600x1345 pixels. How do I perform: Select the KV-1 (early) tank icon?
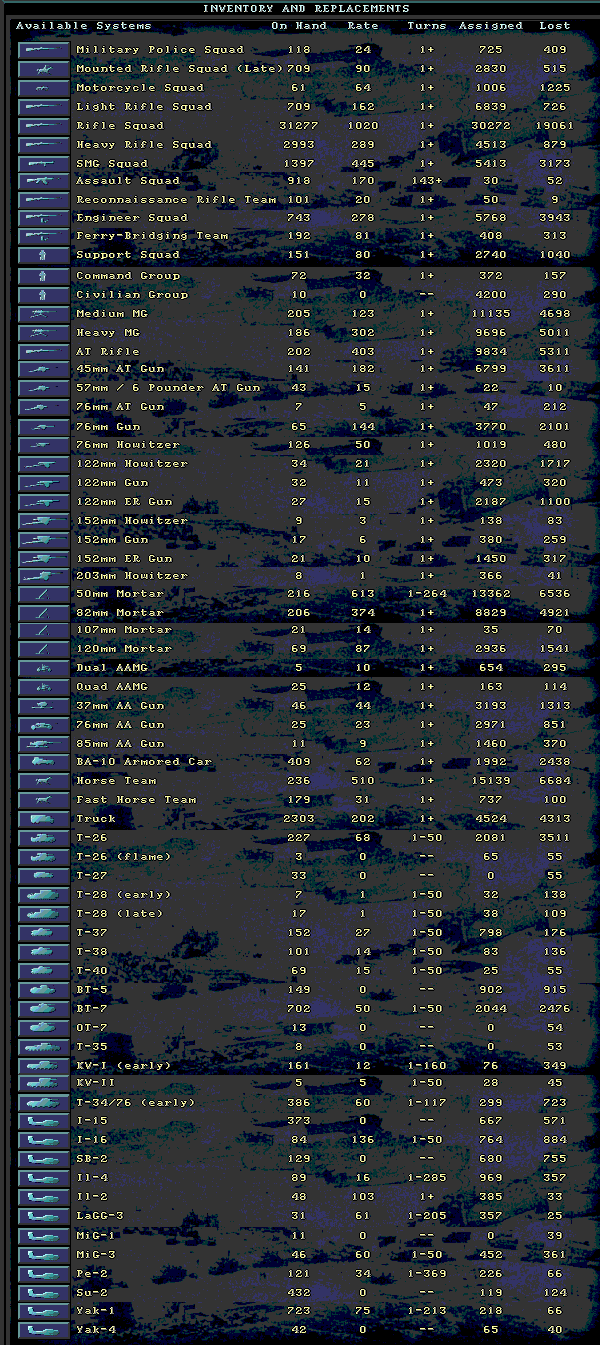point(43,1065)
